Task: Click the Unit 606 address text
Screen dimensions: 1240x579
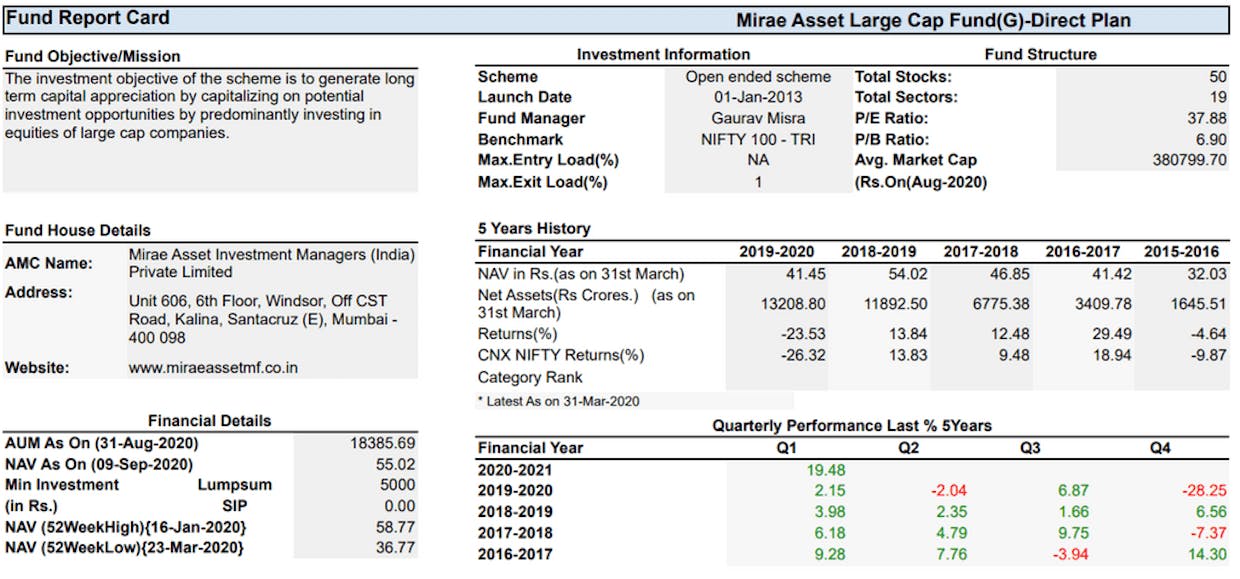Action: click(x=263, y=320)
